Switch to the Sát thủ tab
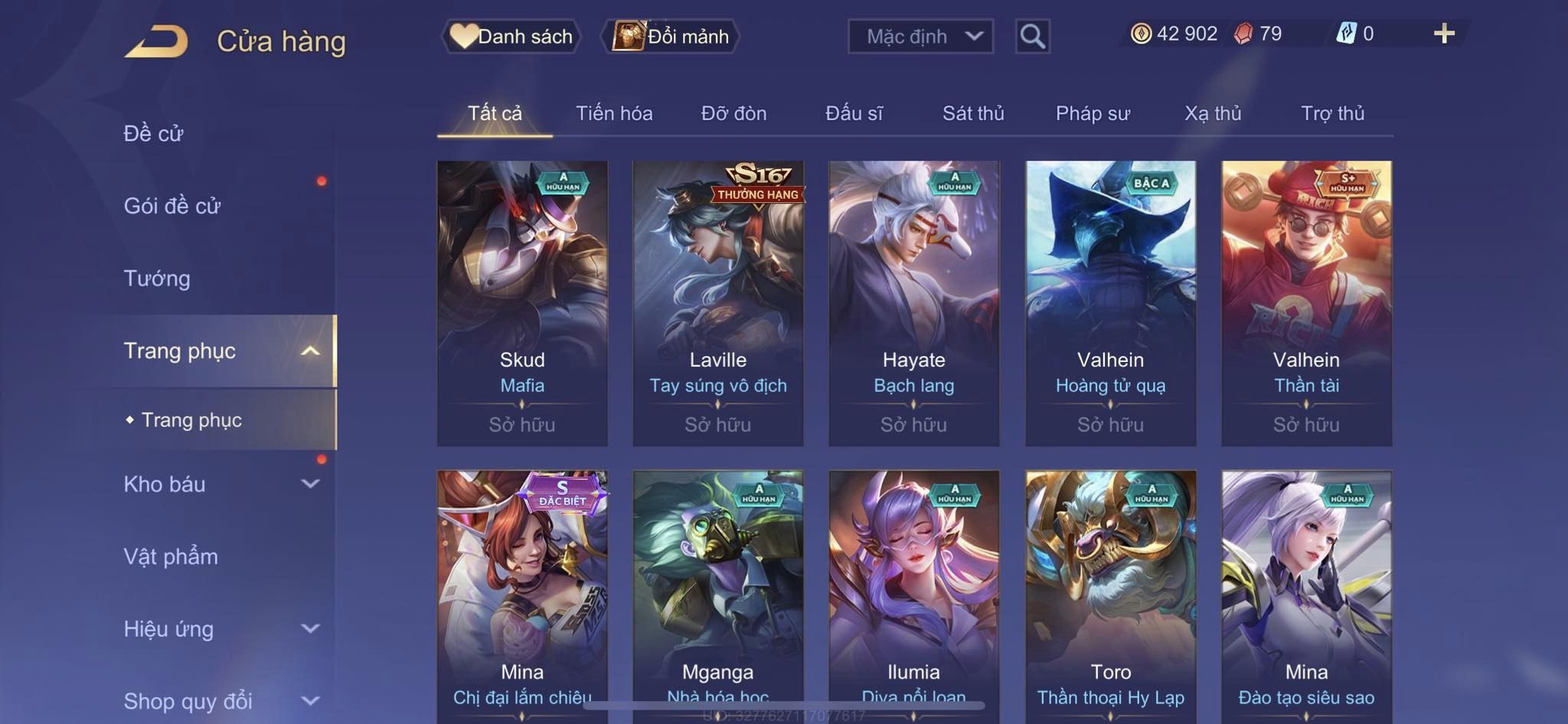This screenshot has width=1568, height=724. pyautogui.click(x=972, y=113)
